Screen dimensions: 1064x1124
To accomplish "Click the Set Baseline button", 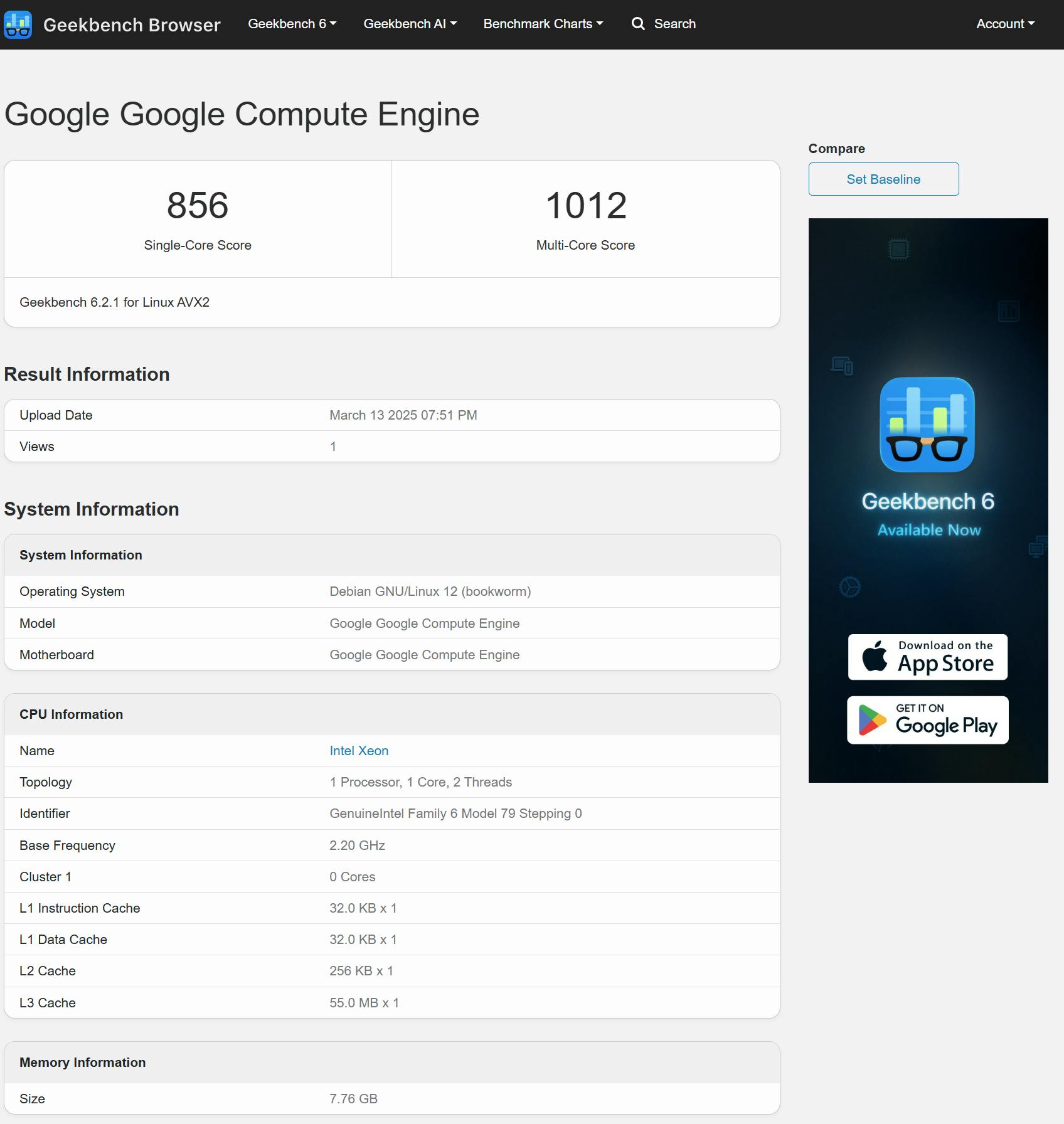I will point(883,179).
